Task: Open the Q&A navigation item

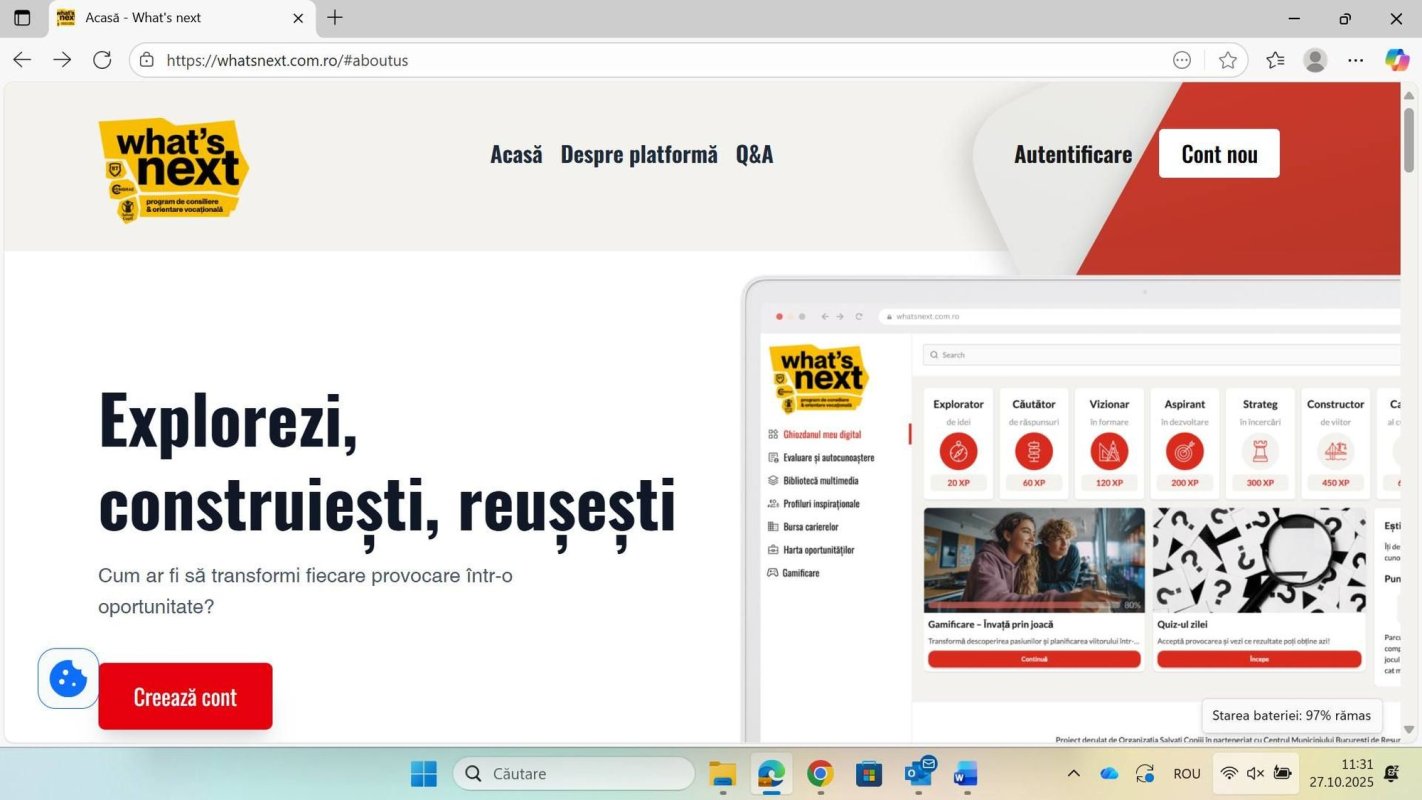Action: pos(755,154)
